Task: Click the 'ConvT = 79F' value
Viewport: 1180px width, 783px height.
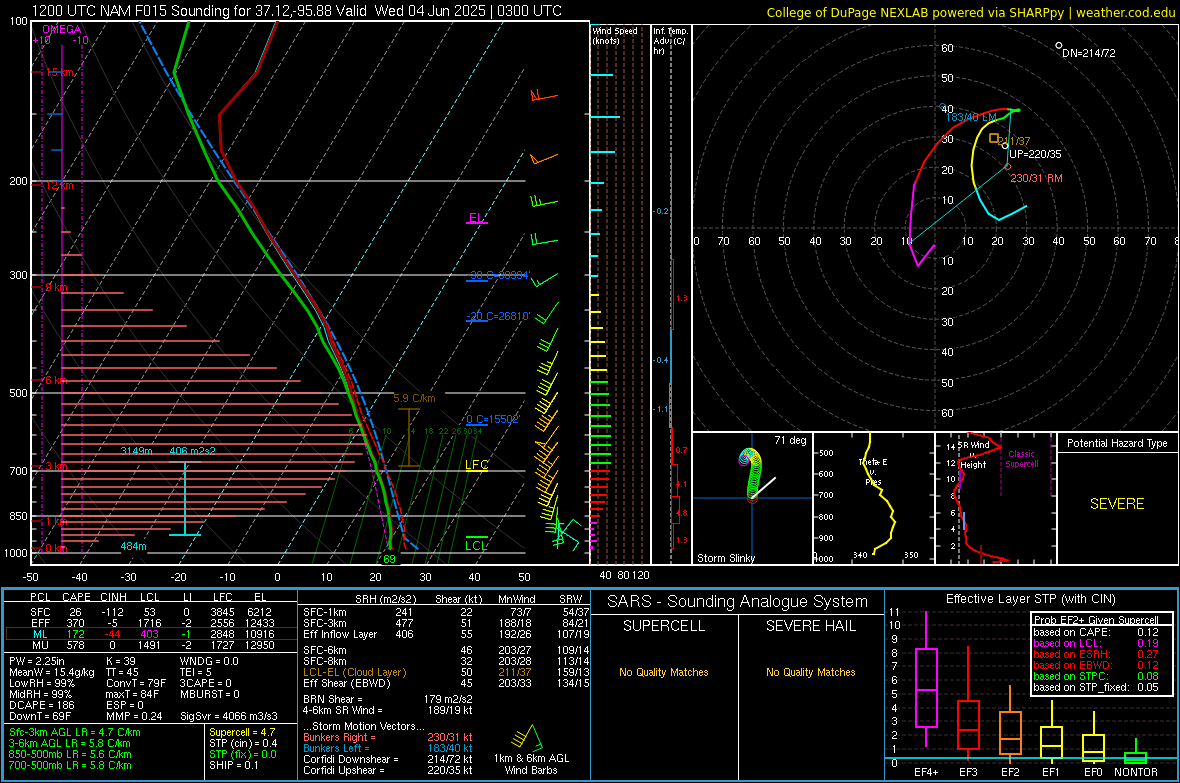Action: point(136,684)
